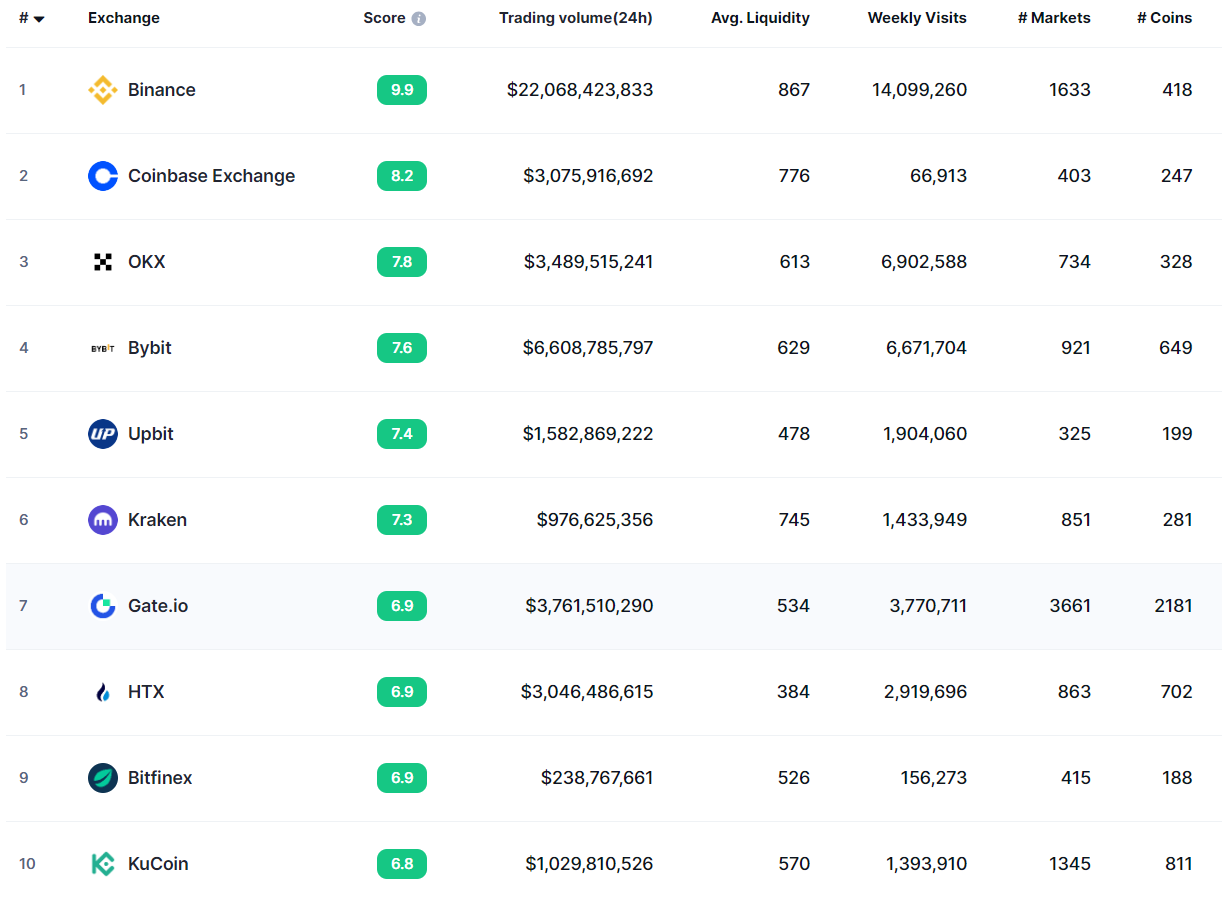The width and height of the screenshot is (1222, 903).
Task: Click Kraken avg. liquidity 745
Action: [794, 520]
